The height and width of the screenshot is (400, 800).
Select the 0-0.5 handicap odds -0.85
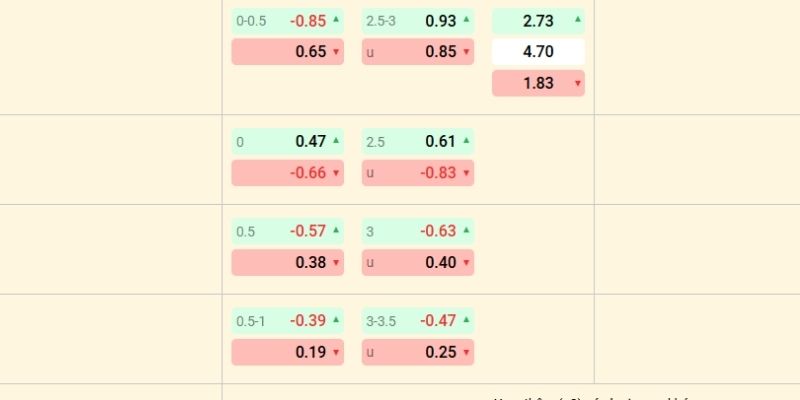287,20
